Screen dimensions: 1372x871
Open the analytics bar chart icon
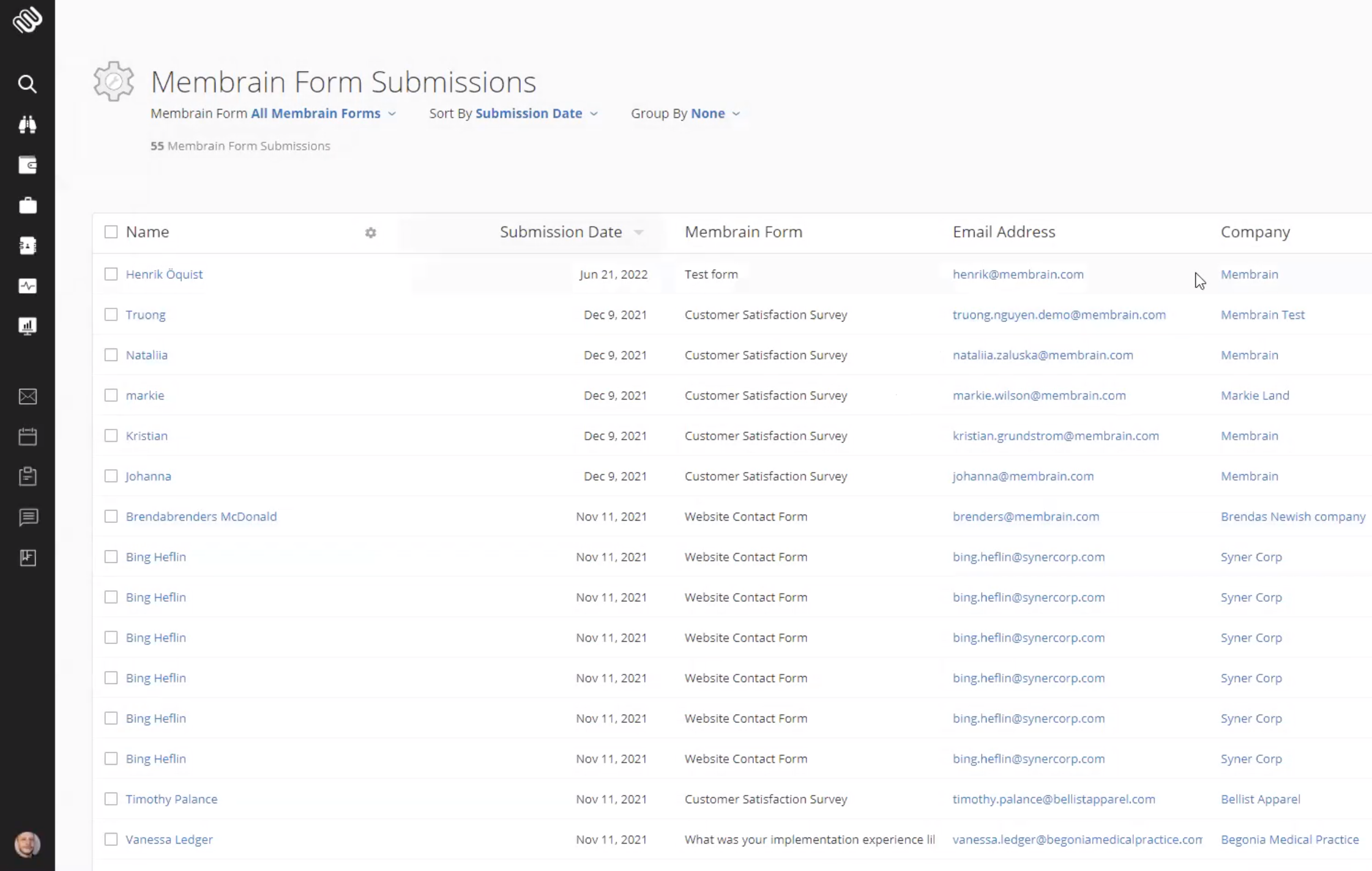pyautogui.click(x=28, y=326)
